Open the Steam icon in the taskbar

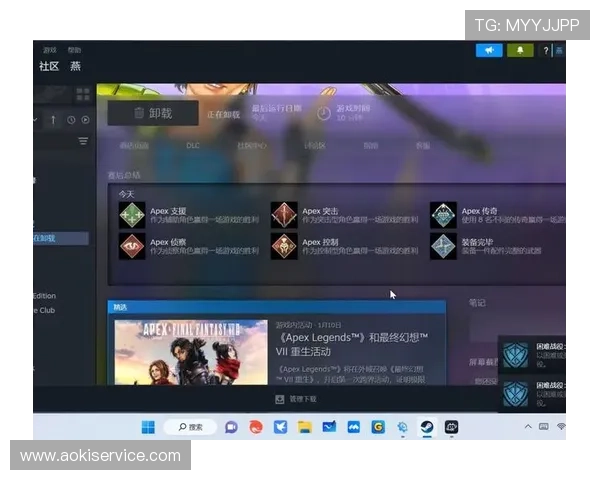[427, 427]
